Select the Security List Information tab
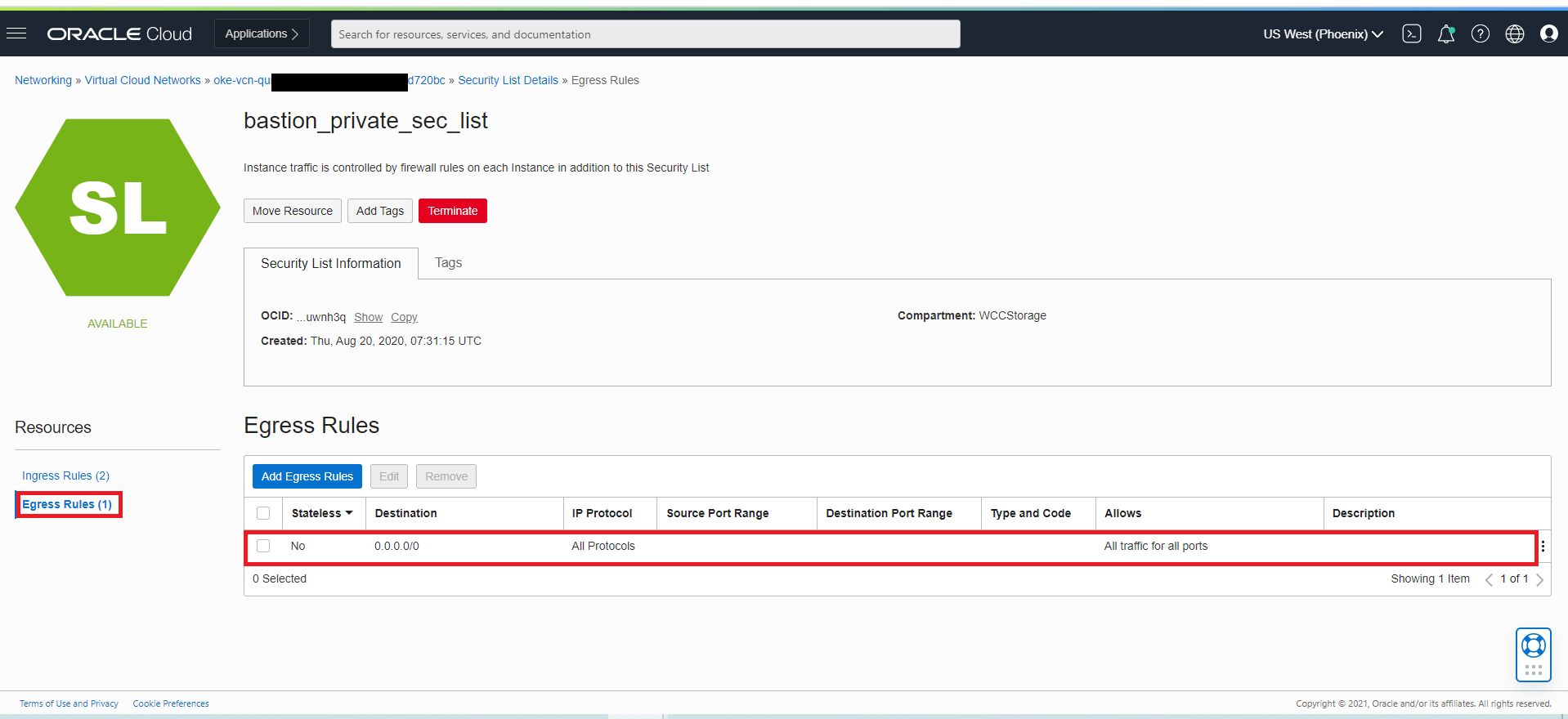1568x719 pixels. click(x=331, y=263)
